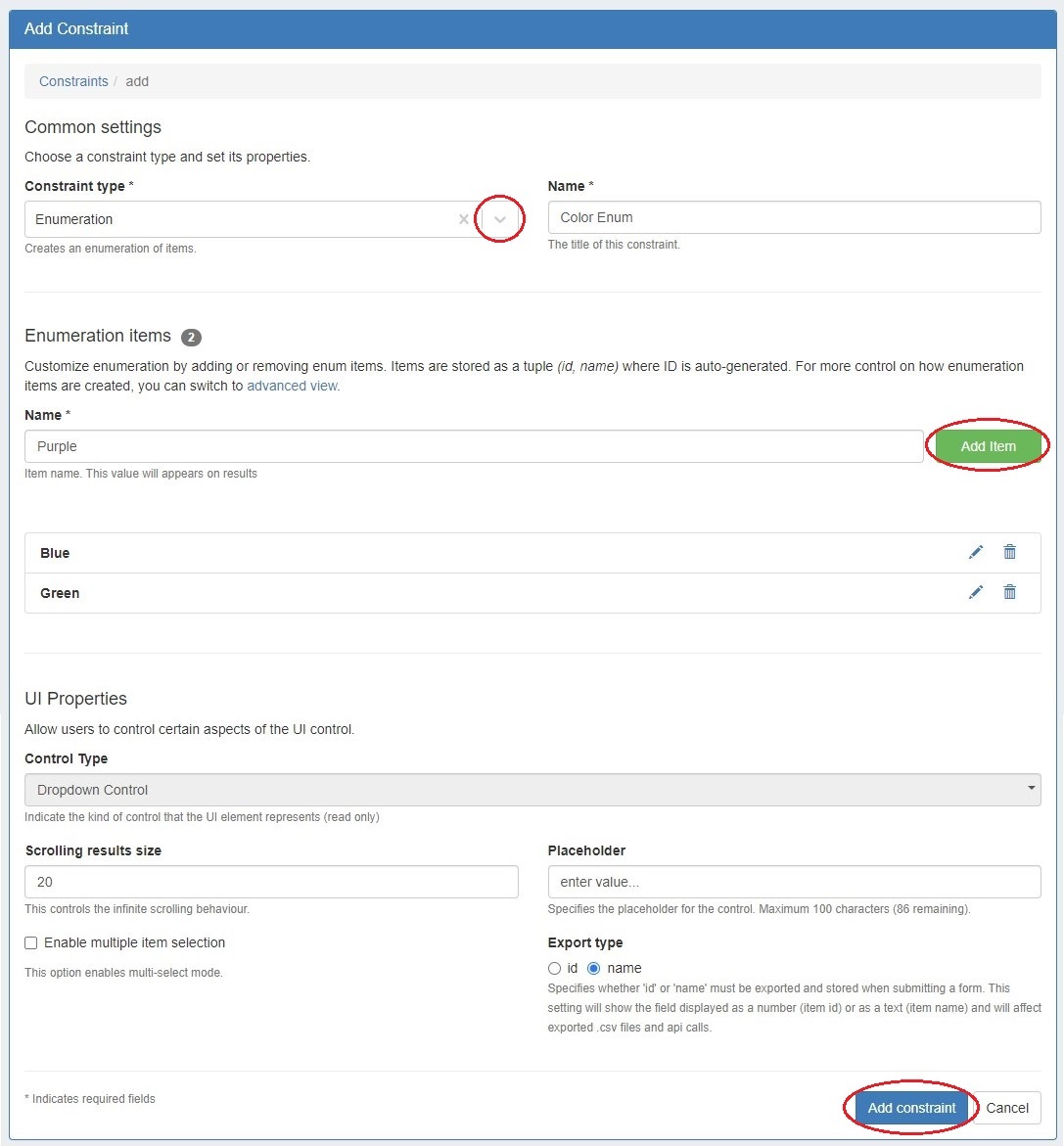Edit the Blue enumeration item

click(975, 553)
